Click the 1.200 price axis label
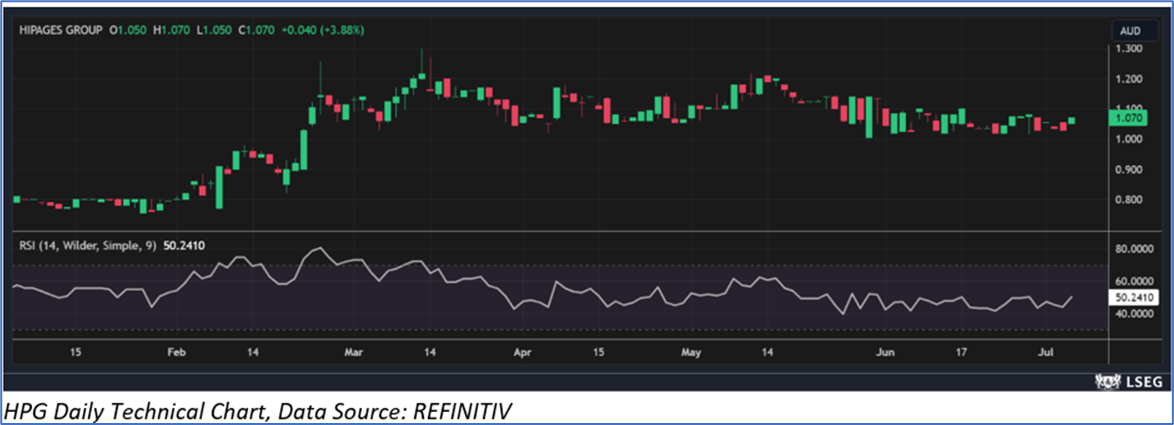Viewport: 1174px width, 425px height. click(1128, 79)
